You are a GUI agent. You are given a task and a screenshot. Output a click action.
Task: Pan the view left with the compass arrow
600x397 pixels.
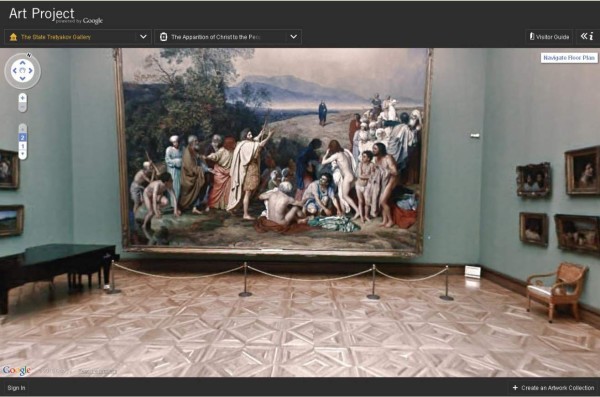[x=15, y=70]
